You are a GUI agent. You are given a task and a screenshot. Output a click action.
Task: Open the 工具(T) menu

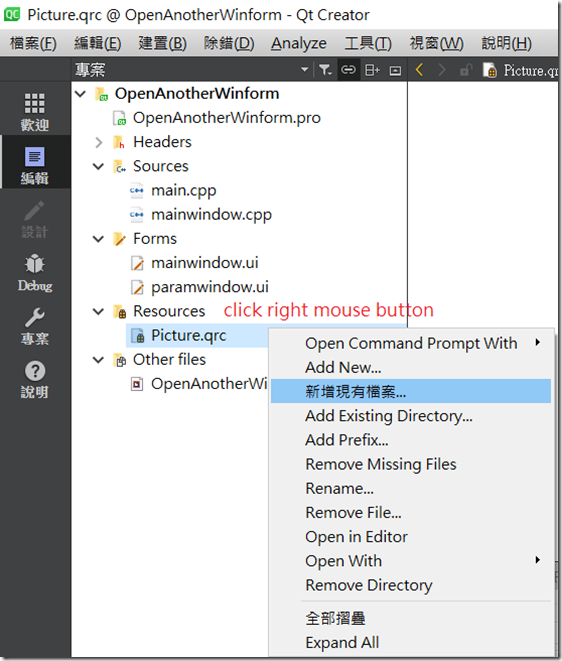click(x=368, y=43)
